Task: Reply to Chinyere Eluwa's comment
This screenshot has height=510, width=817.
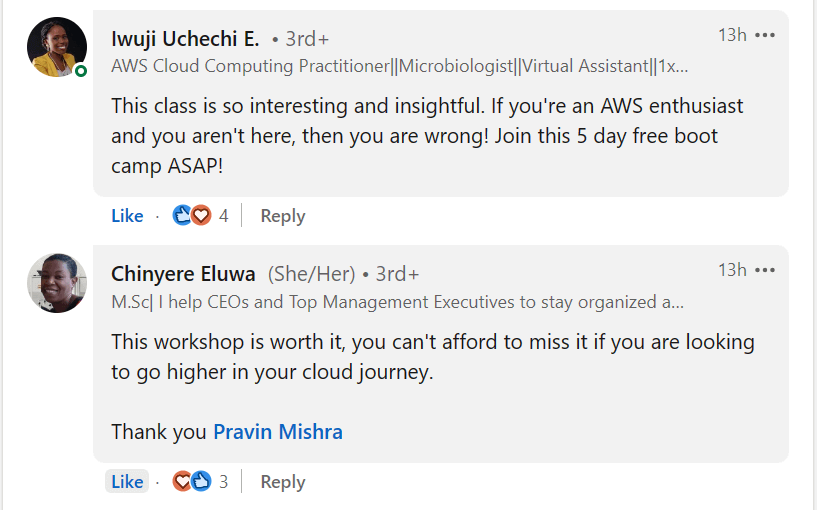Action: (282, 482)
